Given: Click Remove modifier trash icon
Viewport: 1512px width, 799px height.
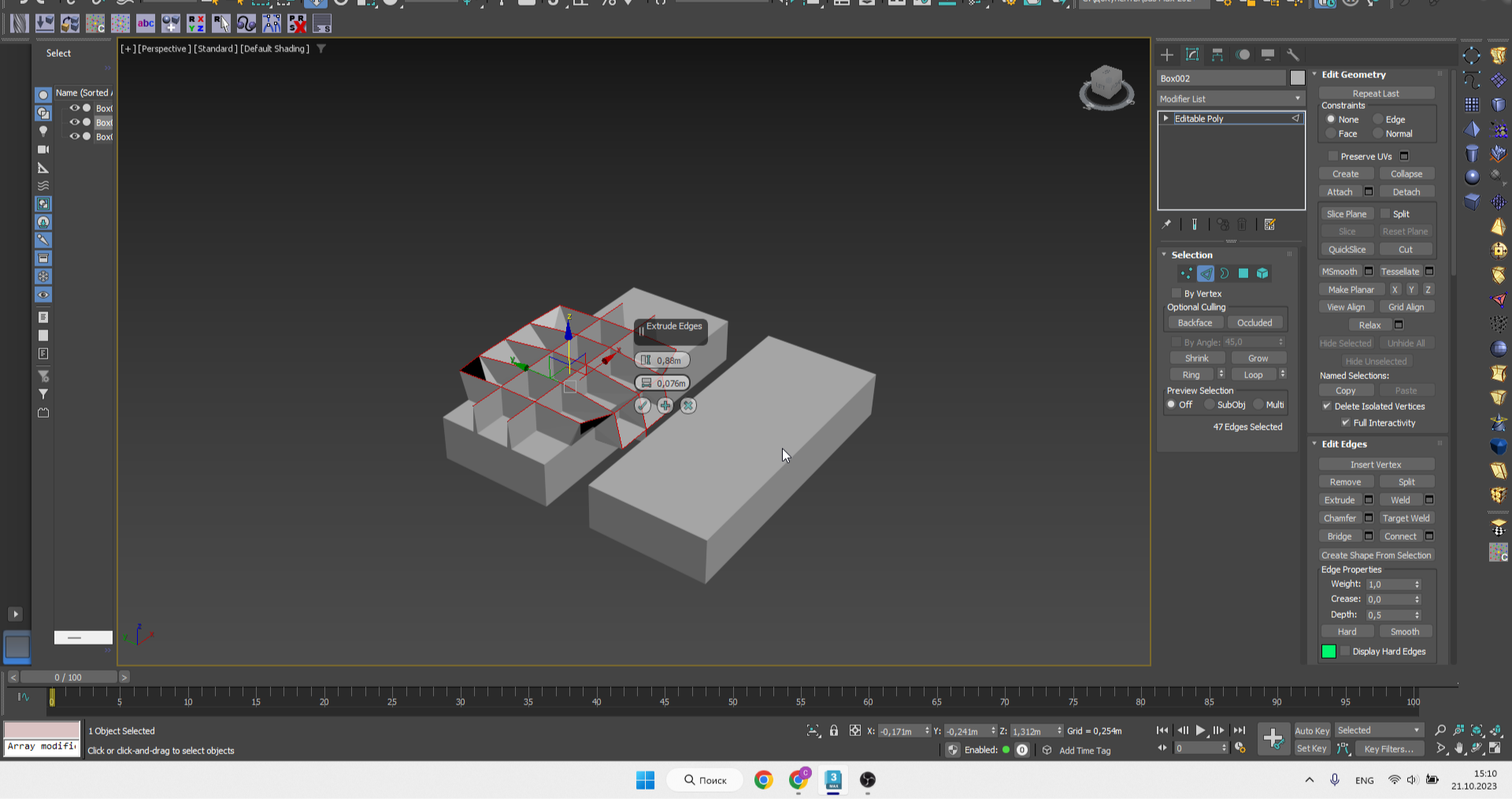Looking at the screenshot, I should click(x=1242, y=225).
